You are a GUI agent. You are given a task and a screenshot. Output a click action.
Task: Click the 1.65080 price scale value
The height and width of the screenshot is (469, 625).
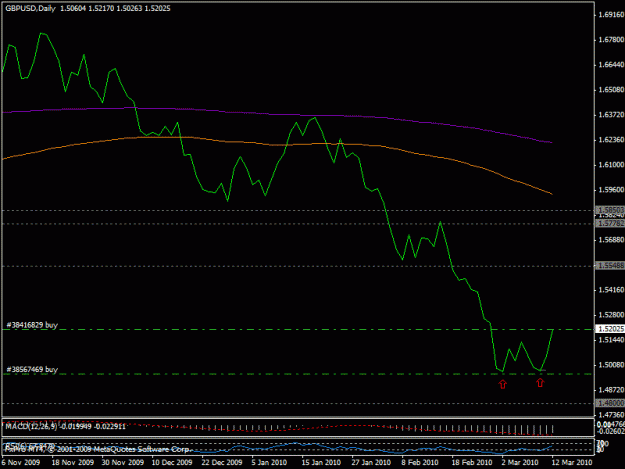pos(611,90)
